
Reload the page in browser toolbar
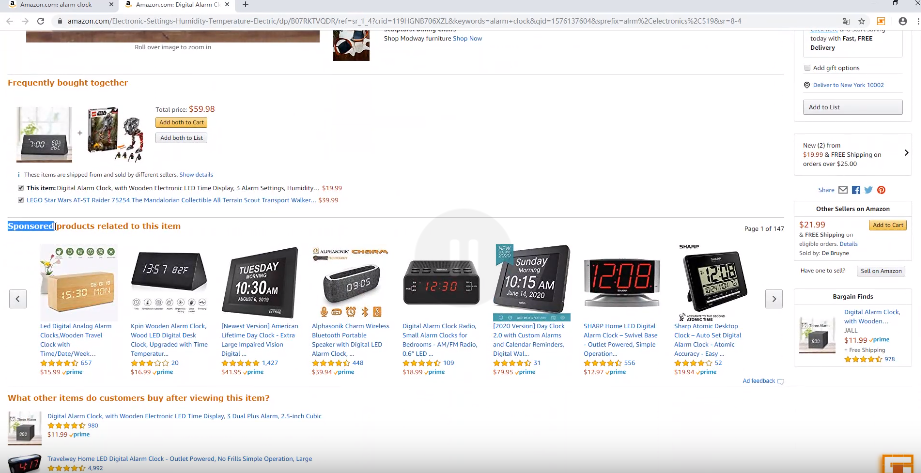click(x=41, y=21)
